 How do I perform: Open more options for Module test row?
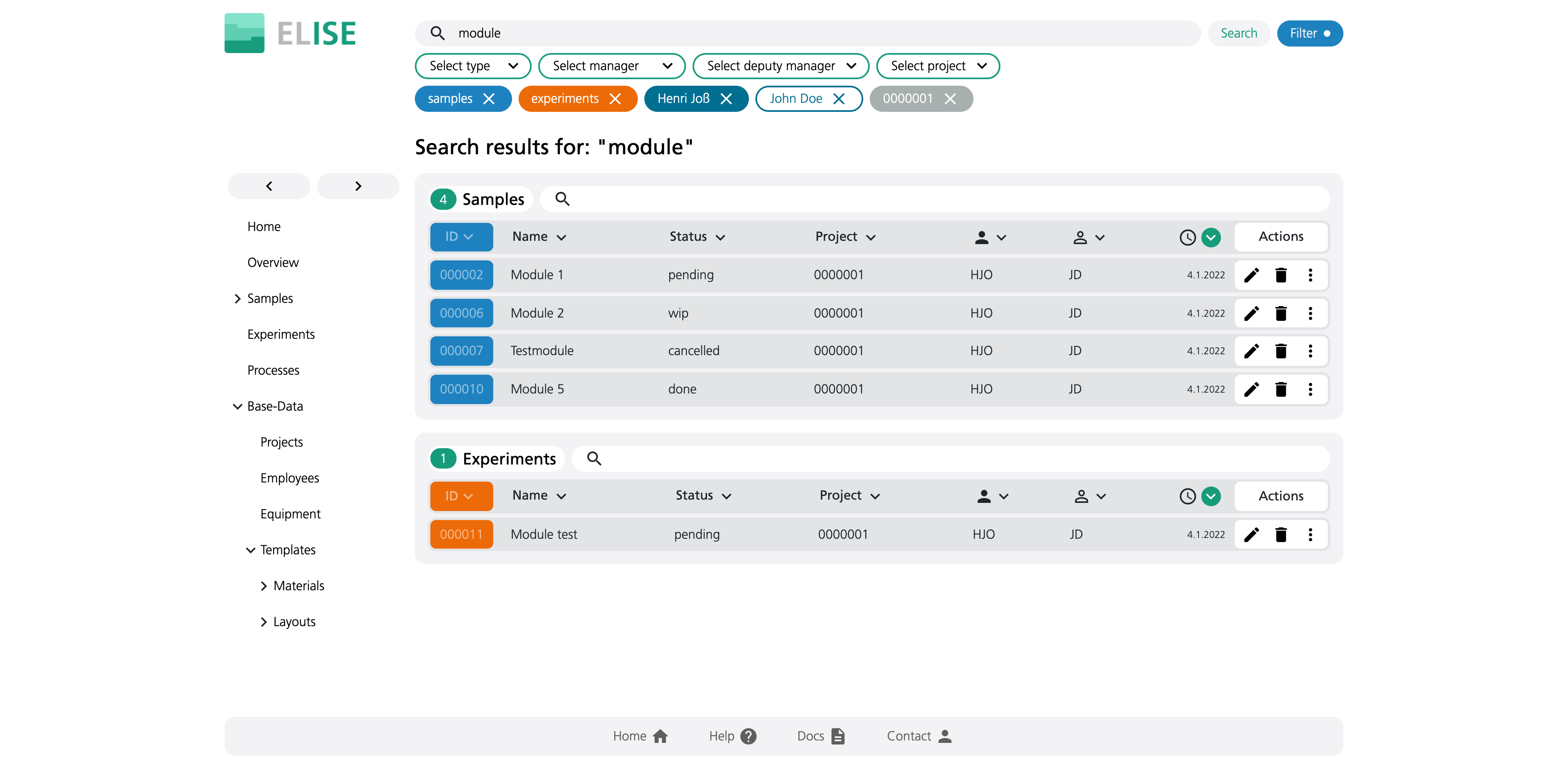pos(1310,535)
